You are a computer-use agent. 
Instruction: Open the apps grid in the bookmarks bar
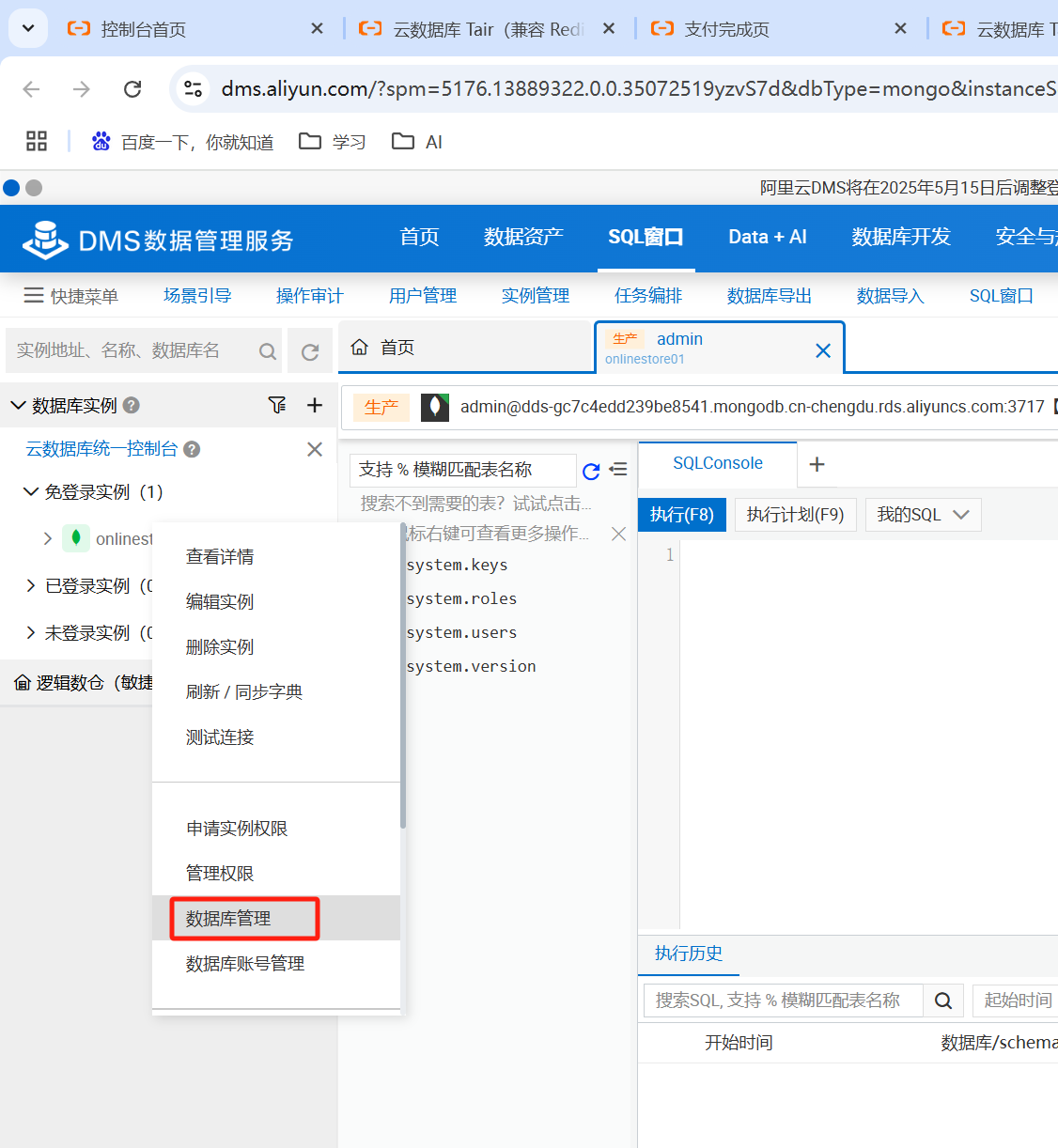(37, 141)
